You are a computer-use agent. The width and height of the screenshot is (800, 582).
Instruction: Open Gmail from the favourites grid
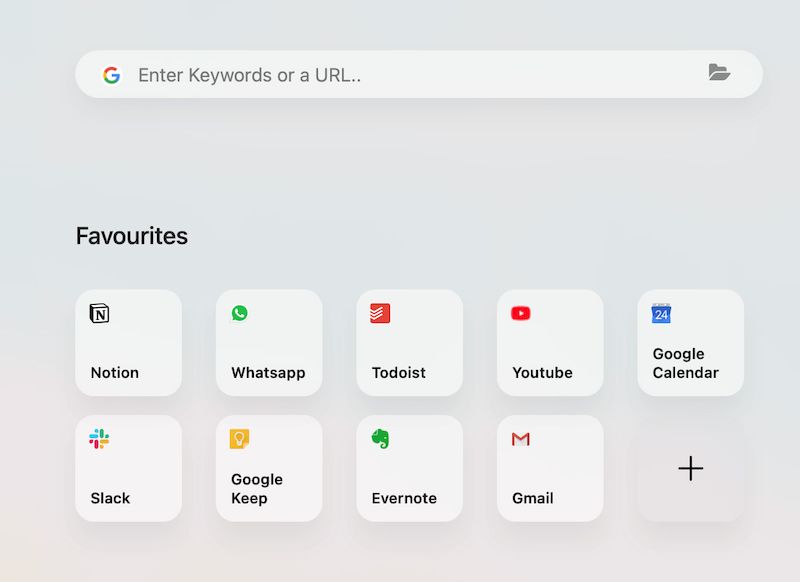[549, 468]
